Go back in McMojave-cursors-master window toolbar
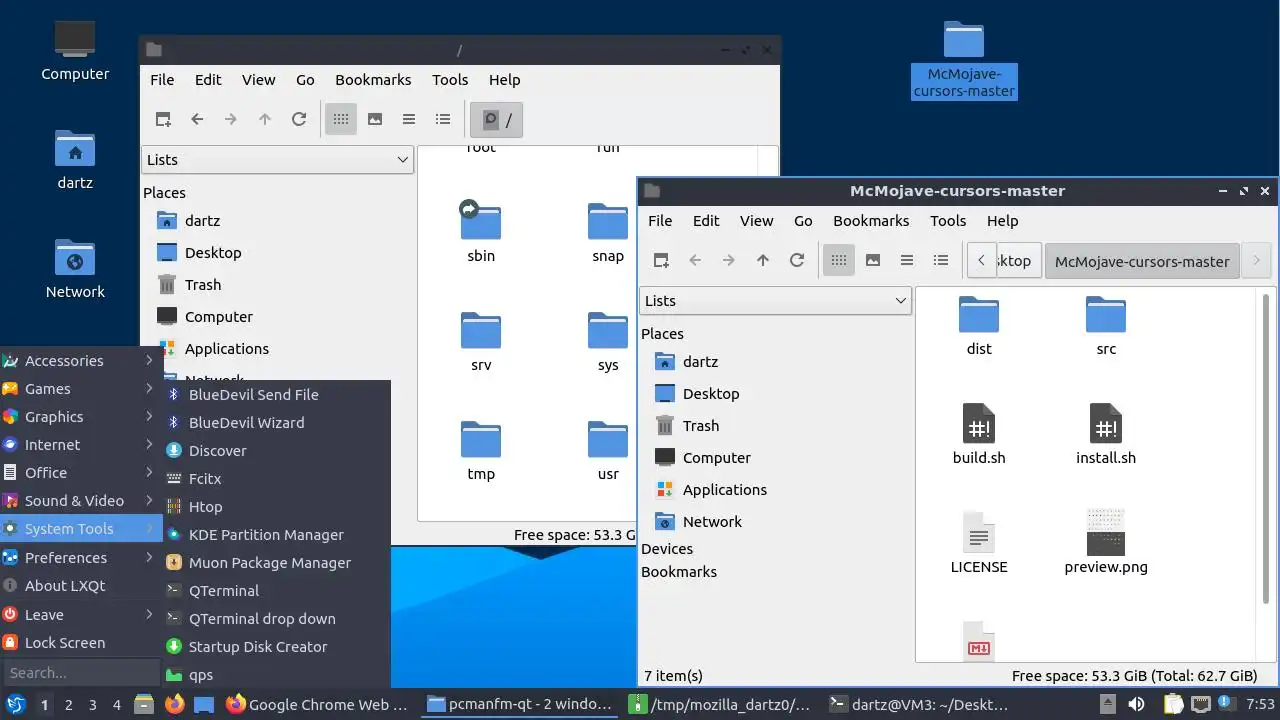 [x=695, y=260]
